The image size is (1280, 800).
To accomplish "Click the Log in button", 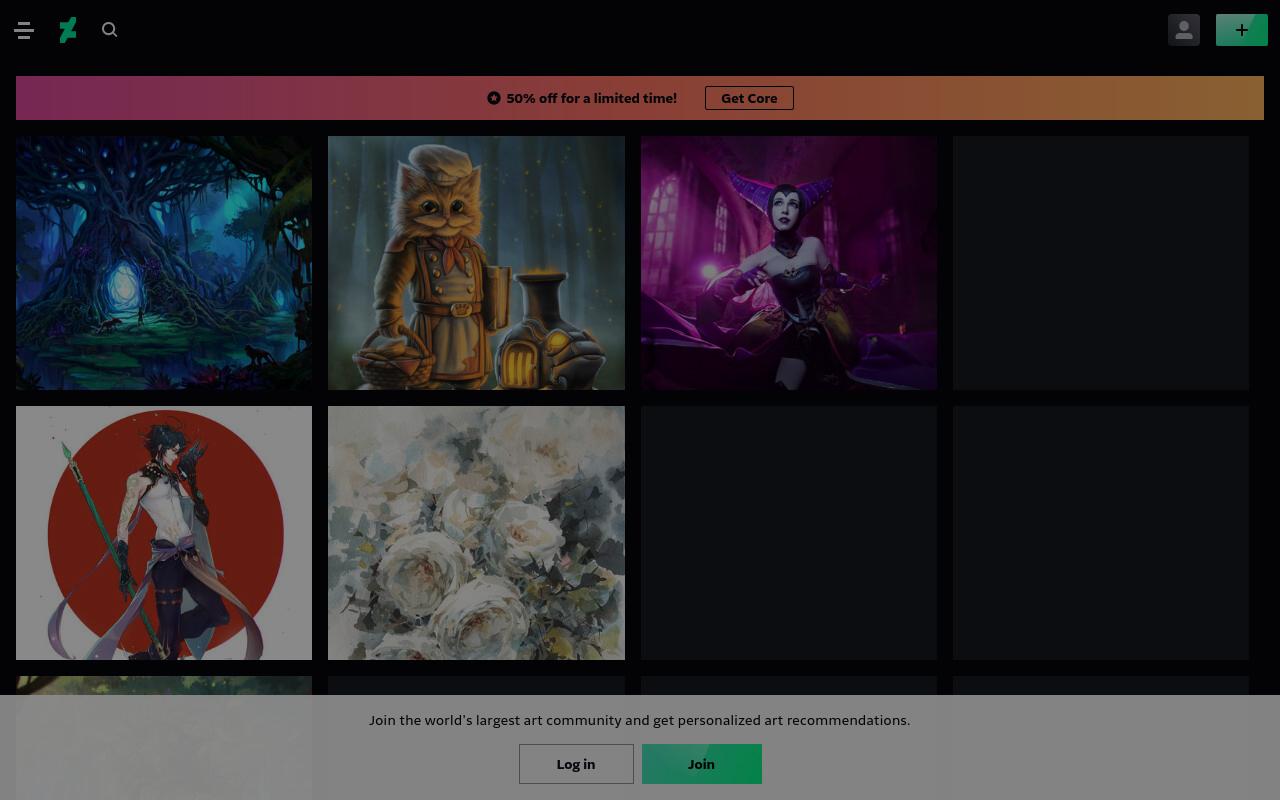I will point(576,764).
